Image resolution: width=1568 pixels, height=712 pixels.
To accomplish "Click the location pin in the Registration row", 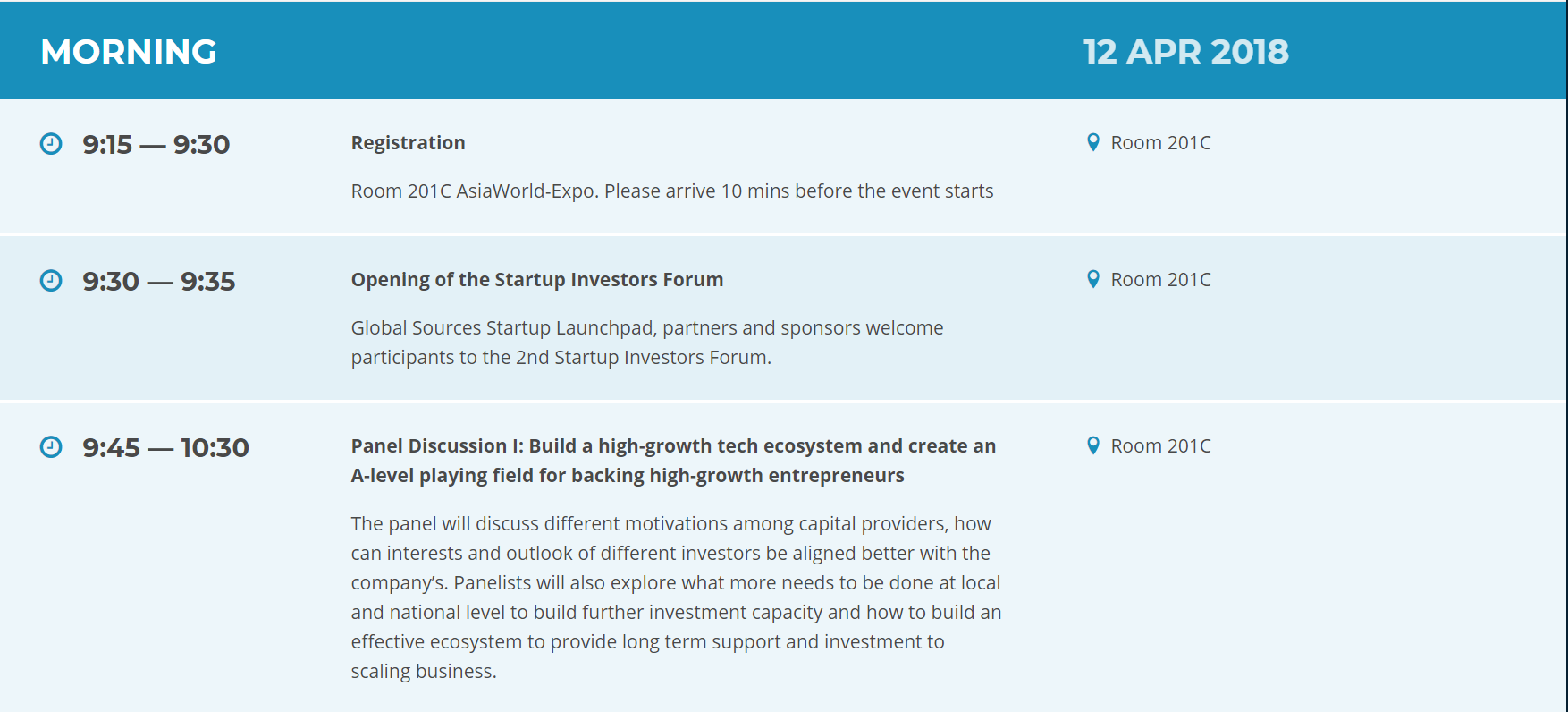I will [x=1092, y=142].
